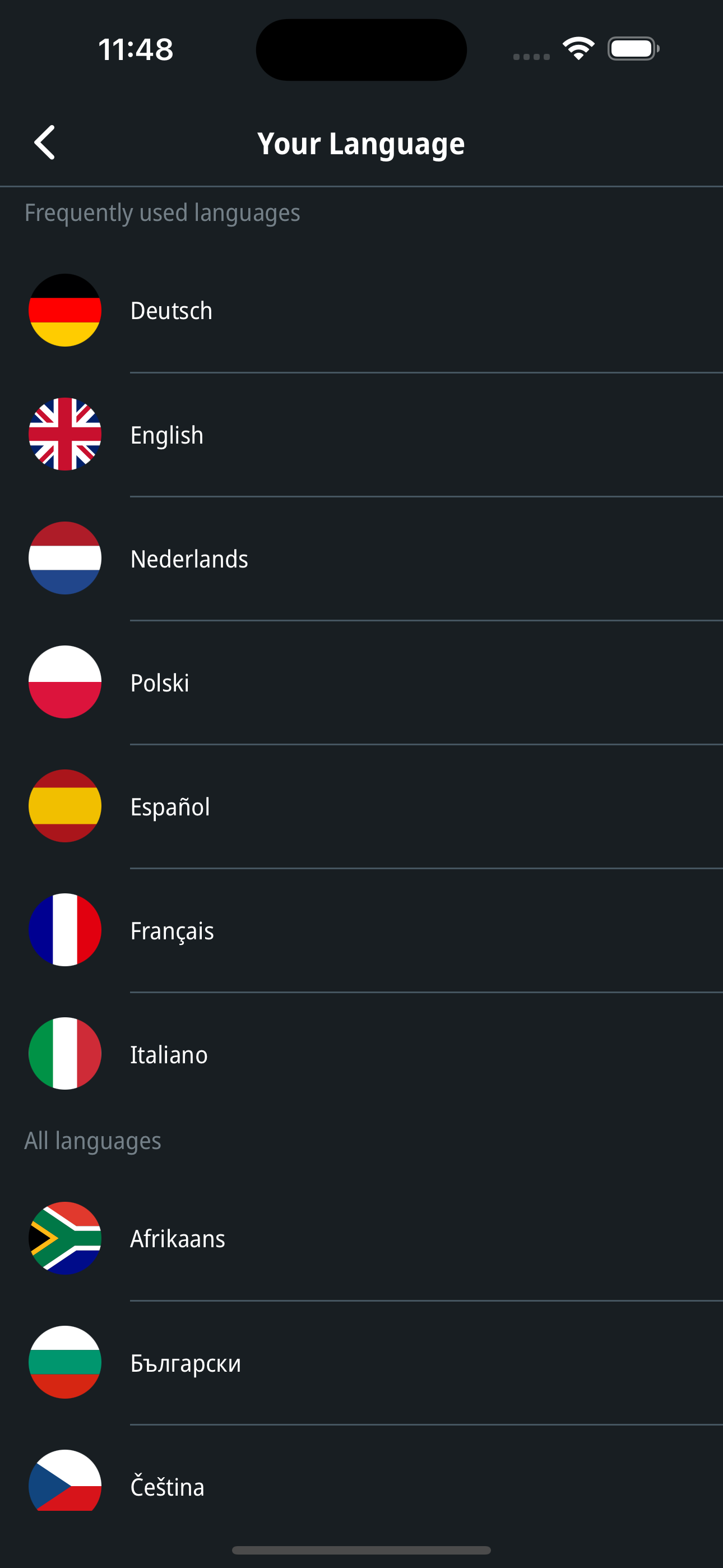Tap the Netherlands flag icon
The image size is (723, 1568).
click(65, 558)
